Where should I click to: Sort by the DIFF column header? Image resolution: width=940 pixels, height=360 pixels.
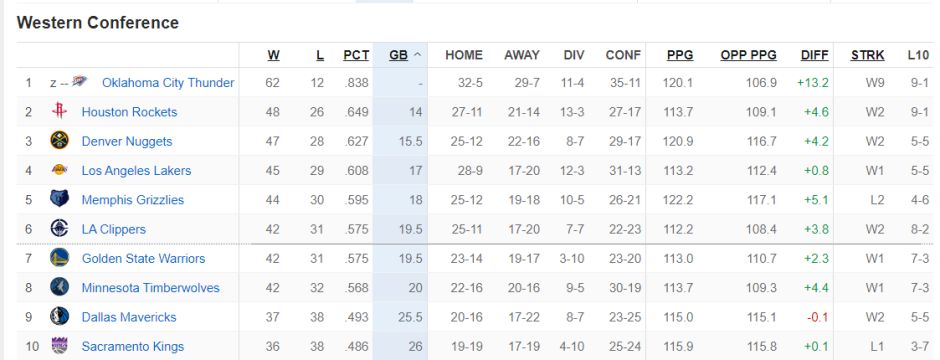[815, 55]
